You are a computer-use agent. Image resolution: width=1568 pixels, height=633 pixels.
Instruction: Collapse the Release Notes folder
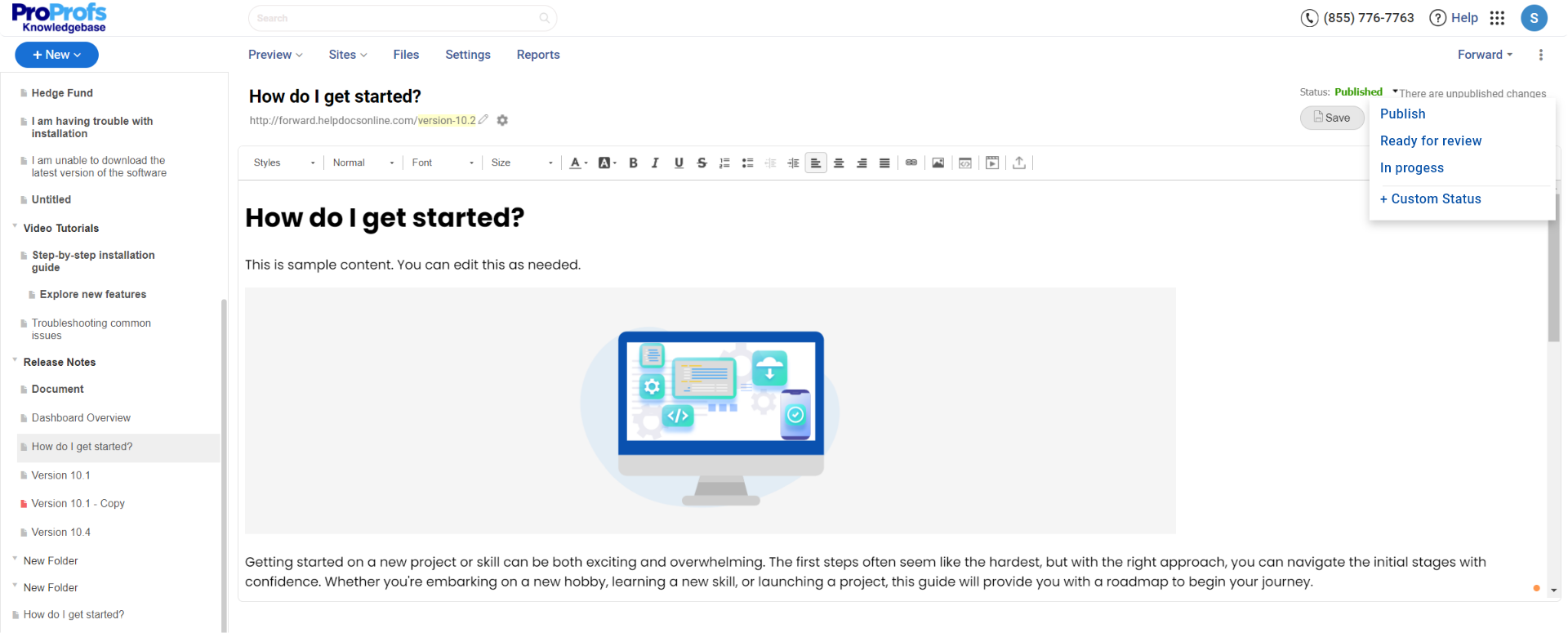click(x=15, y=360)
